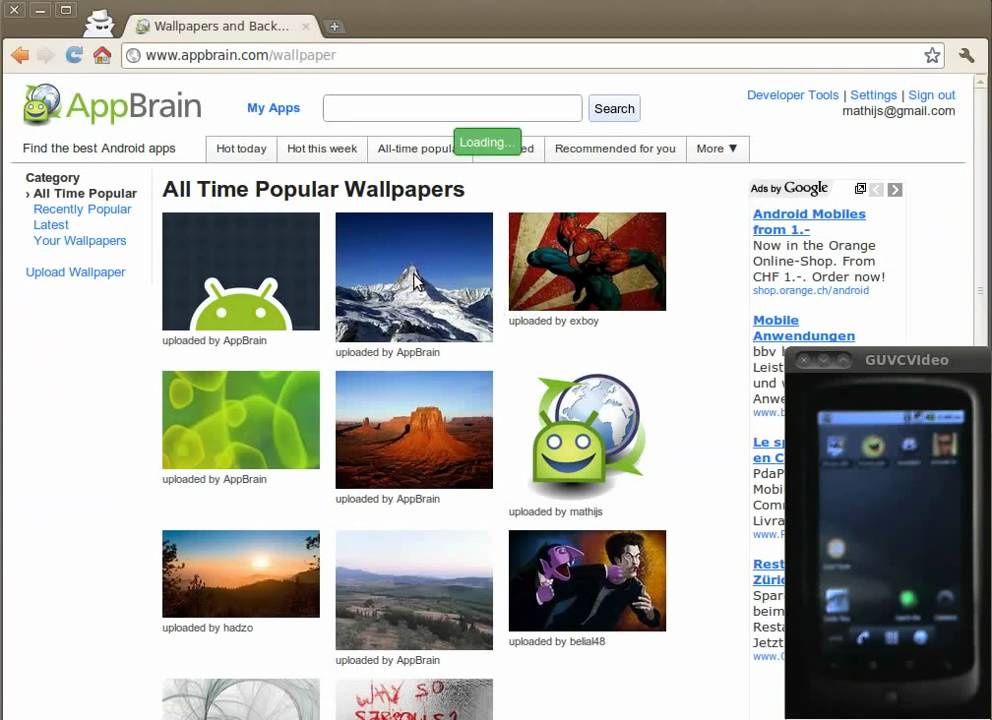Select the Latest category

pyautogui.click(x=51, y=225)
